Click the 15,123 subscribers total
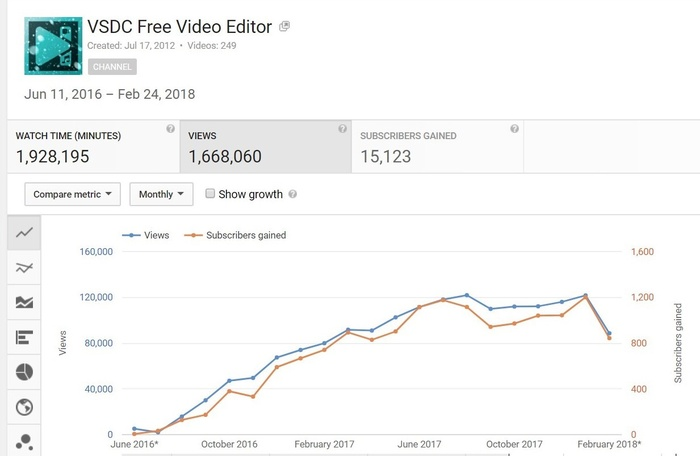 (386, 157)
